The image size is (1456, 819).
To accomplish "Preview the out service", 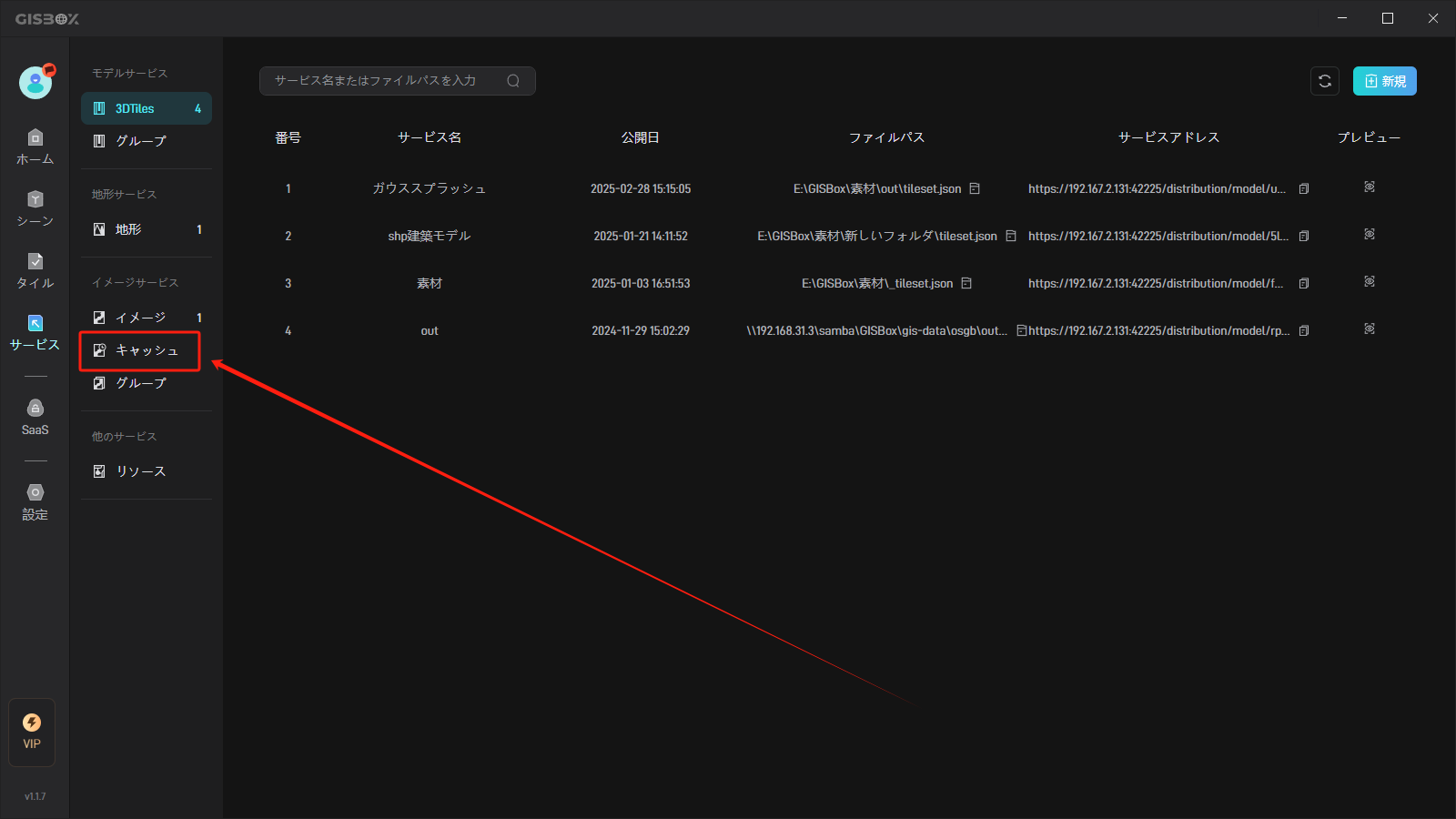I will point(1370,329).
